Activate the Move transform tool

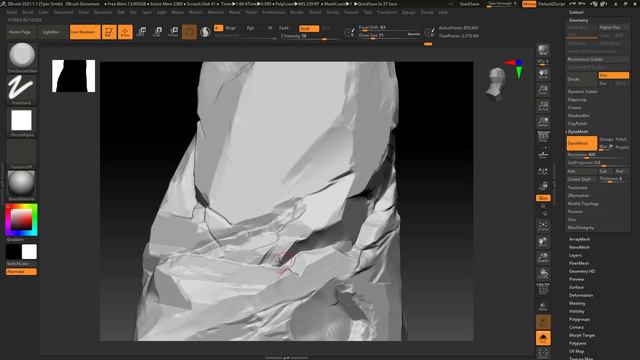pos(141,32)
